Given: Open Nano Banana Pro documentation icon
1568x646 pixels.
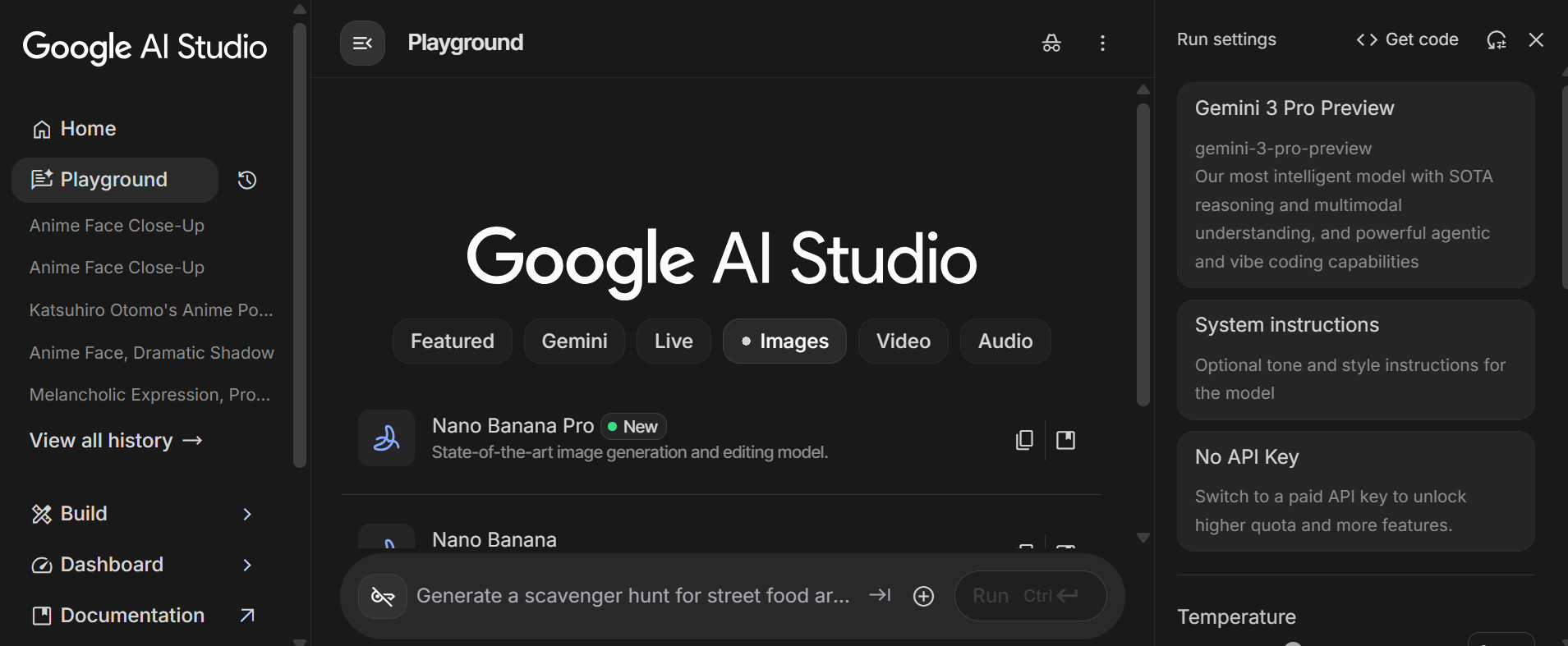Looking at the screenshot, I should click(1065, 441).
